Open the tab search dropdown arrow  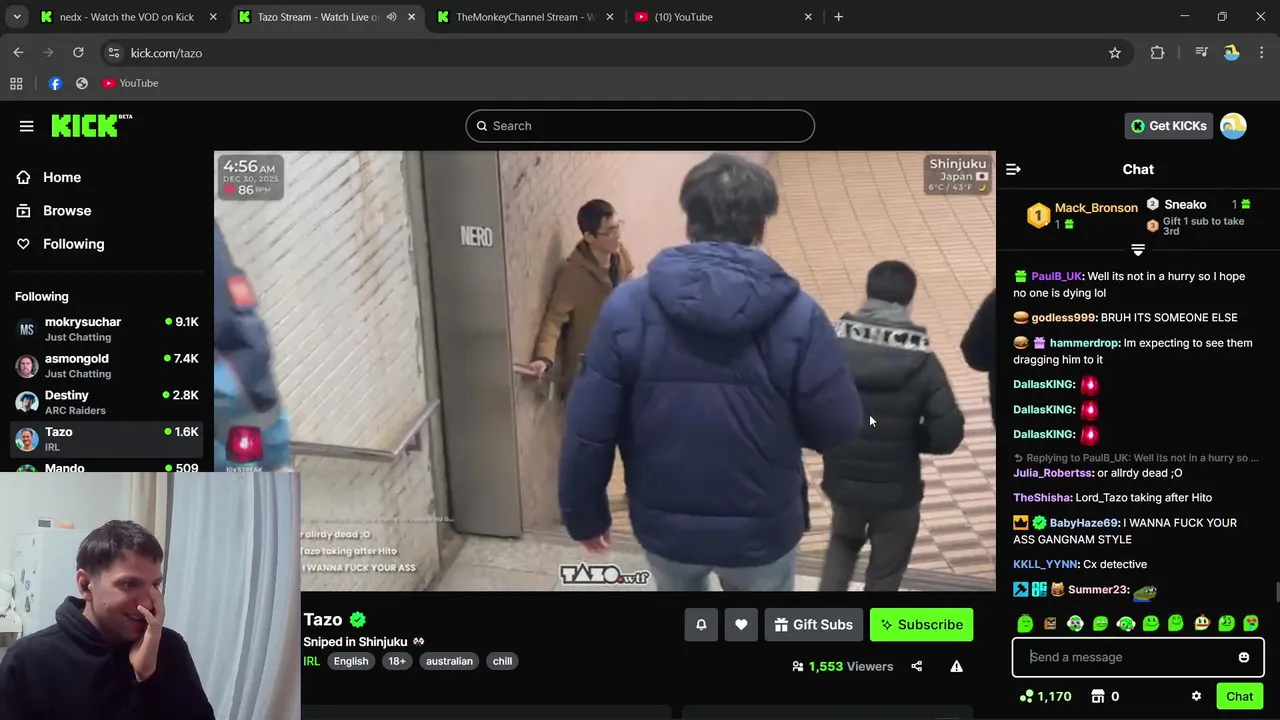click(16, 17)
